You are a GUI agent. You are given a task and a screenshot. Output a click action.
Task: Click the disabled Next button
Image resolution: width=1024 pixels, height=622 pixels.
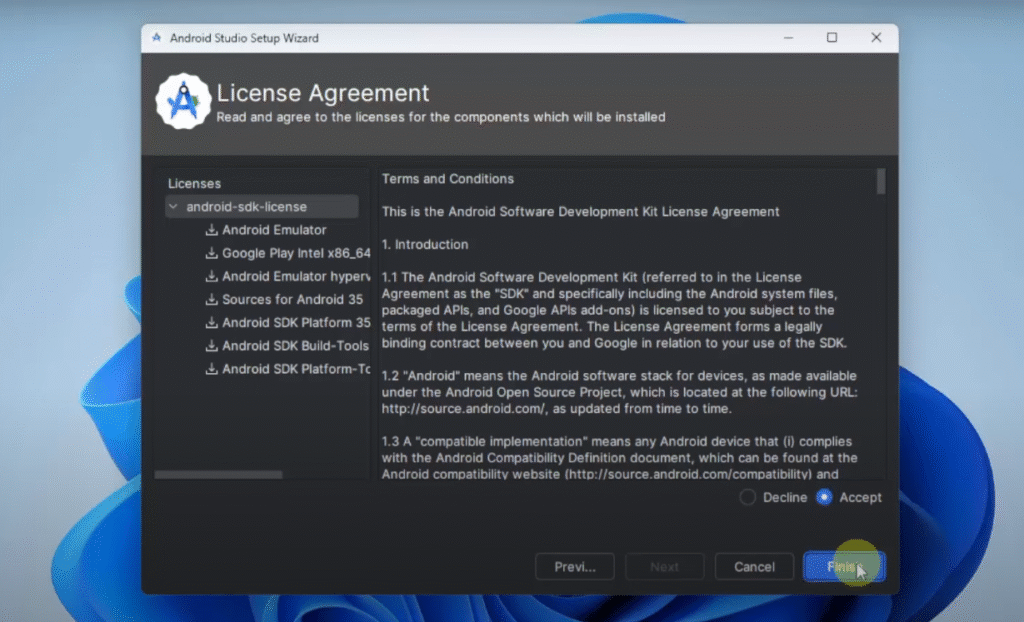click(664, 566)
